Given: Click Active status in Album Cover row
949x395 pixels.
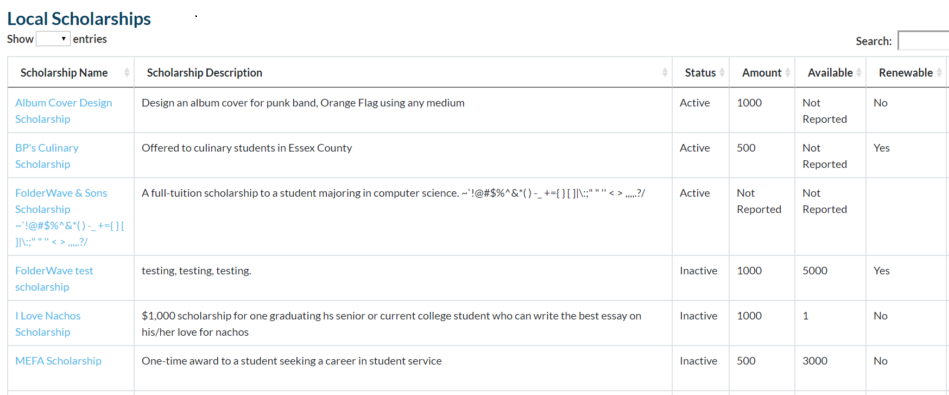Looking at the screenshot, I should [x=695, y=103].
